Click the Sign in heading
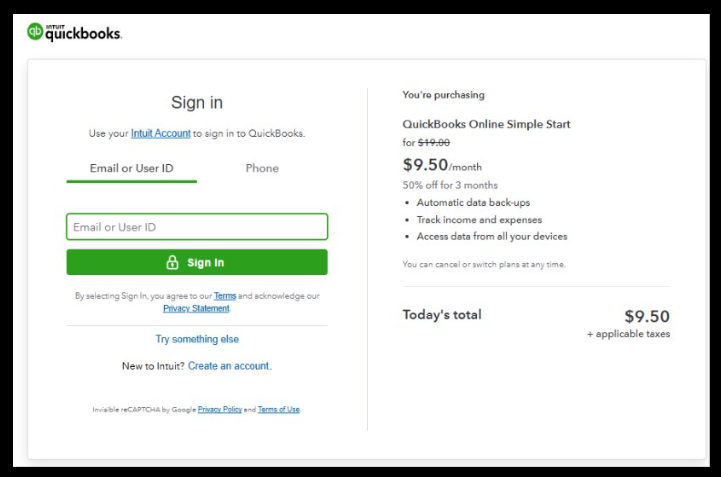721x477 pixels. [197, 102]
